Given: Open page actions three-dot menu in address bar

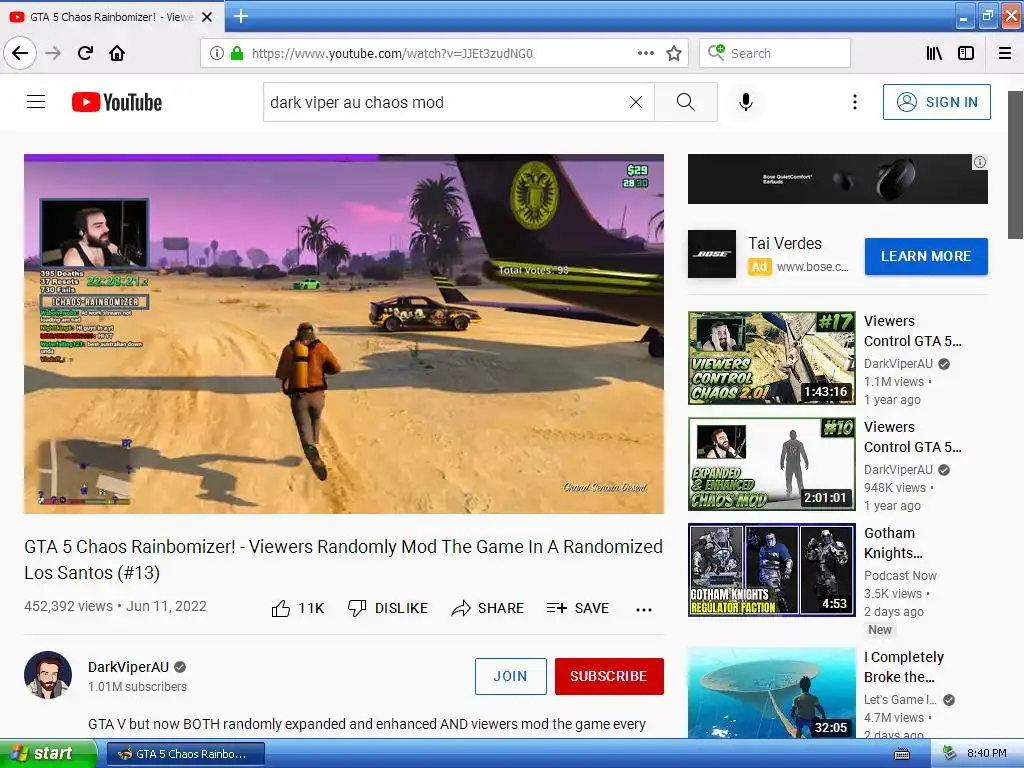Looking at the screenshot, I should tap(645, 54).
